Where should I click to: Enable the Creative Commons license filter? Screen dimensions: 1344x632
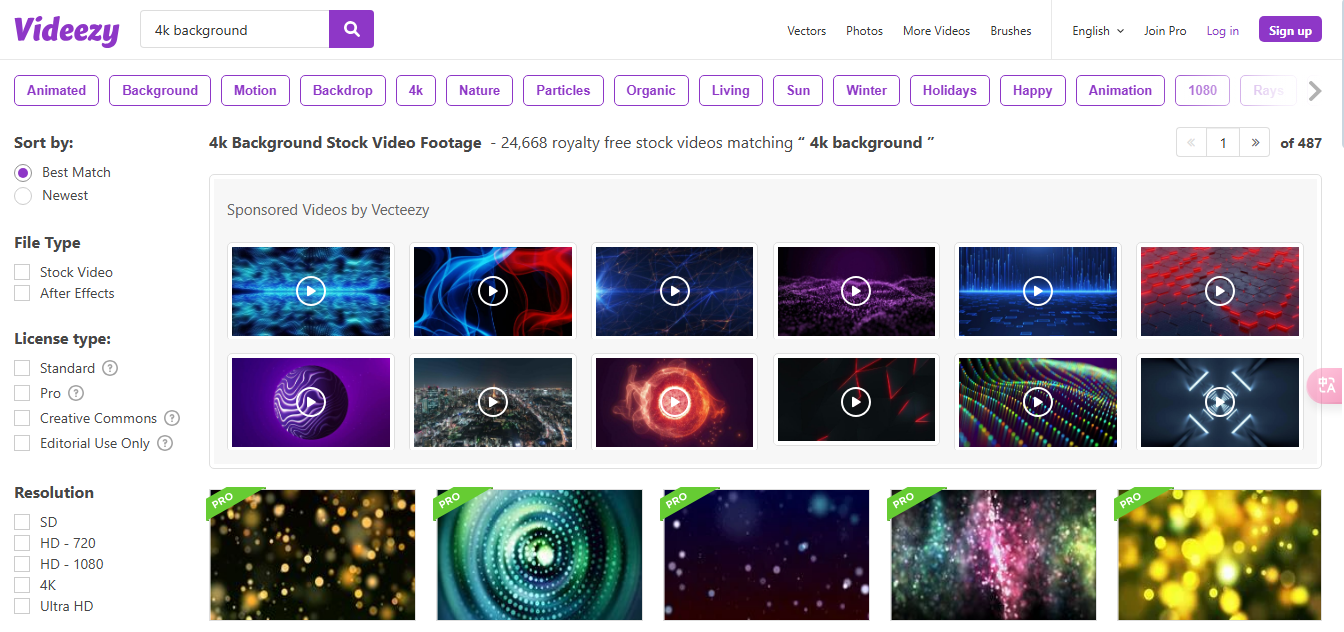tap(22, 418)
